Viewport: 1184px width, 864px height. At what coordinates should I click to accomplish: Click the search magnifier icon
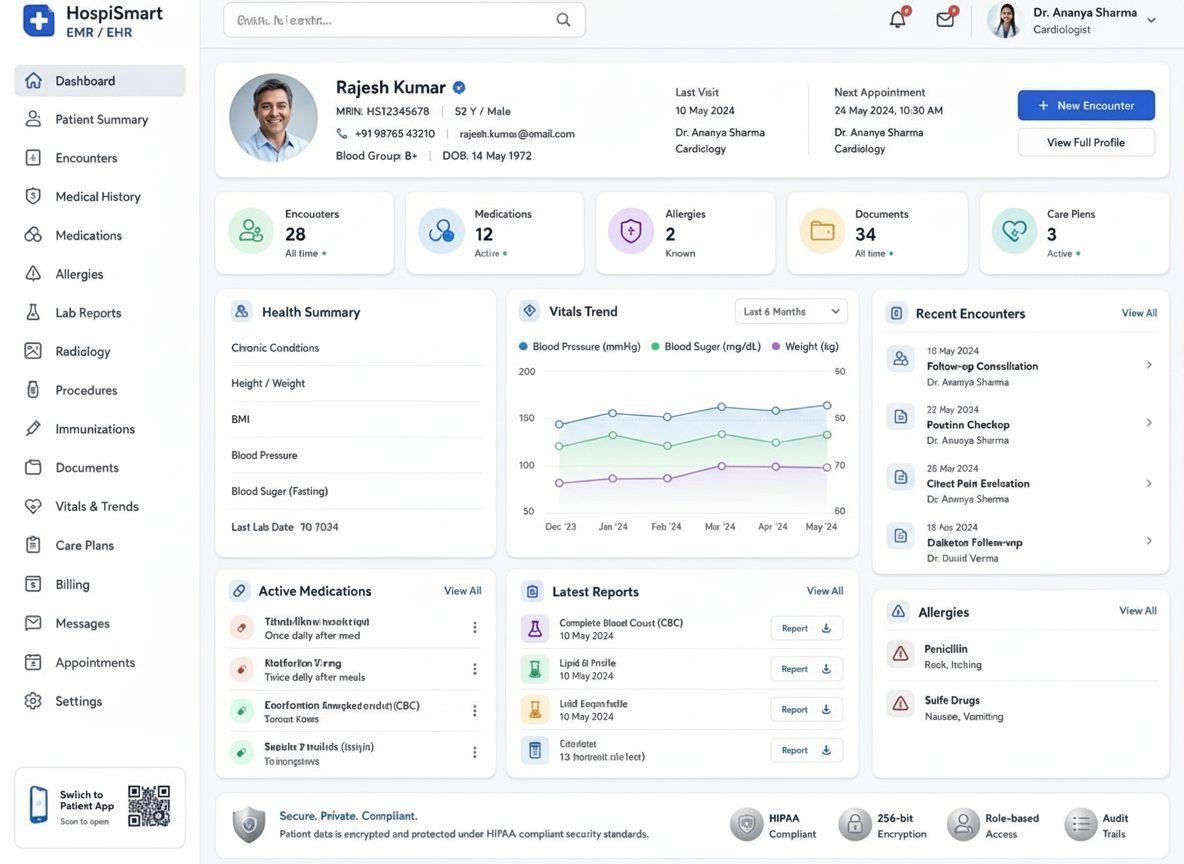[563, 20]
